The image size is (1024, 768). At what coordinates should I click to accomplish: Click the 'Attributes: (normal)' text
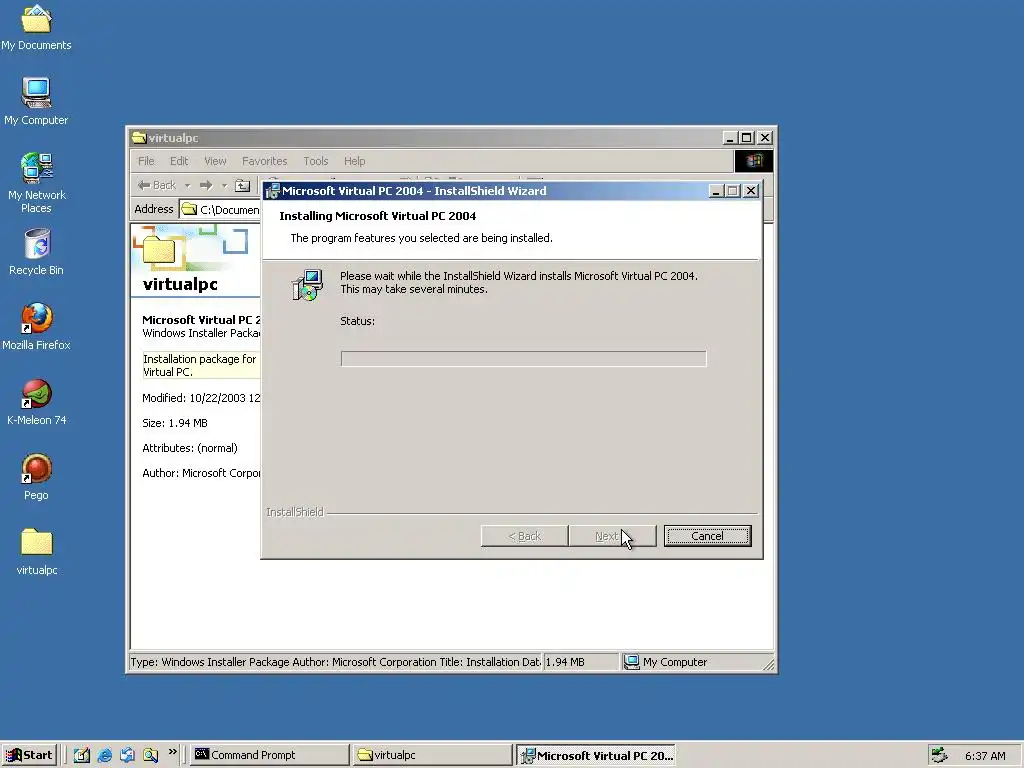click(190, 448)
